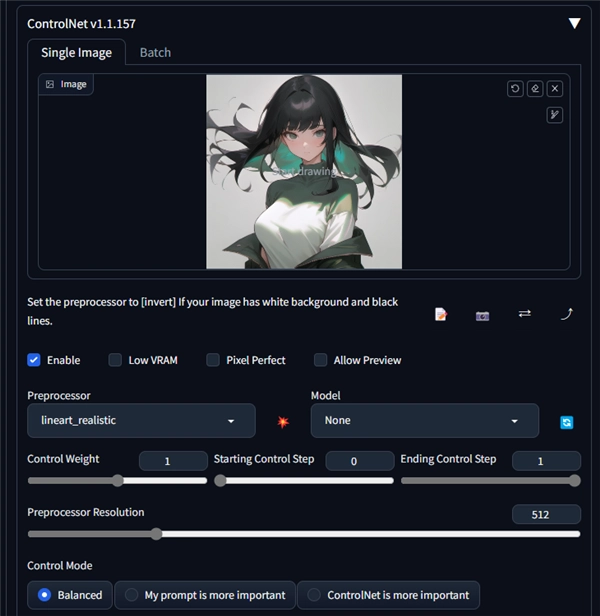Click the Control Mode label
The width and height of the screenshot is (600, 616).
(60, 566)
